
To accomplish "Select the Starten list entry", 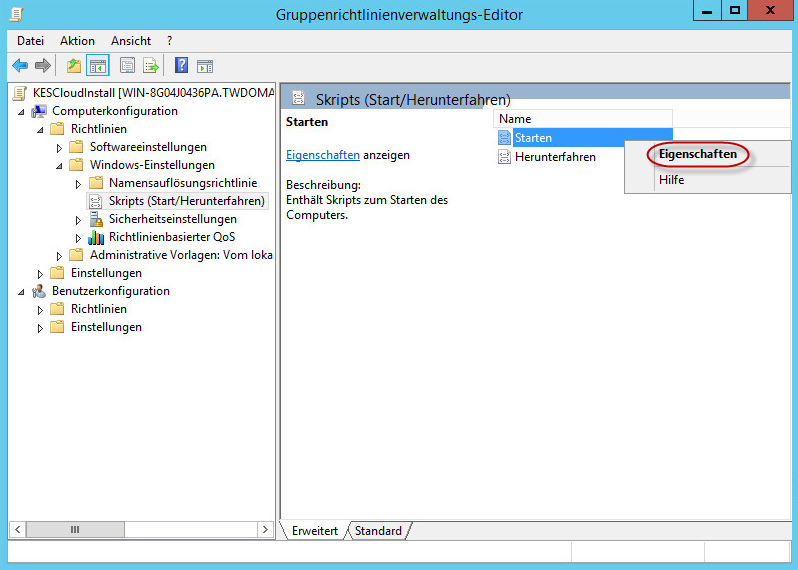I will coord(585,138).
